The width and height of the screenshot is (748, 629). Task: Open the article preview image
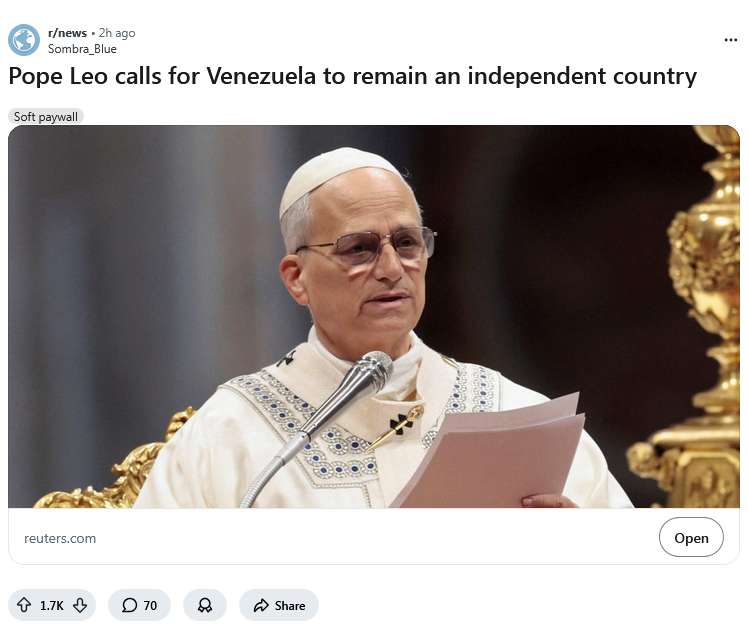tap(374, 316)
